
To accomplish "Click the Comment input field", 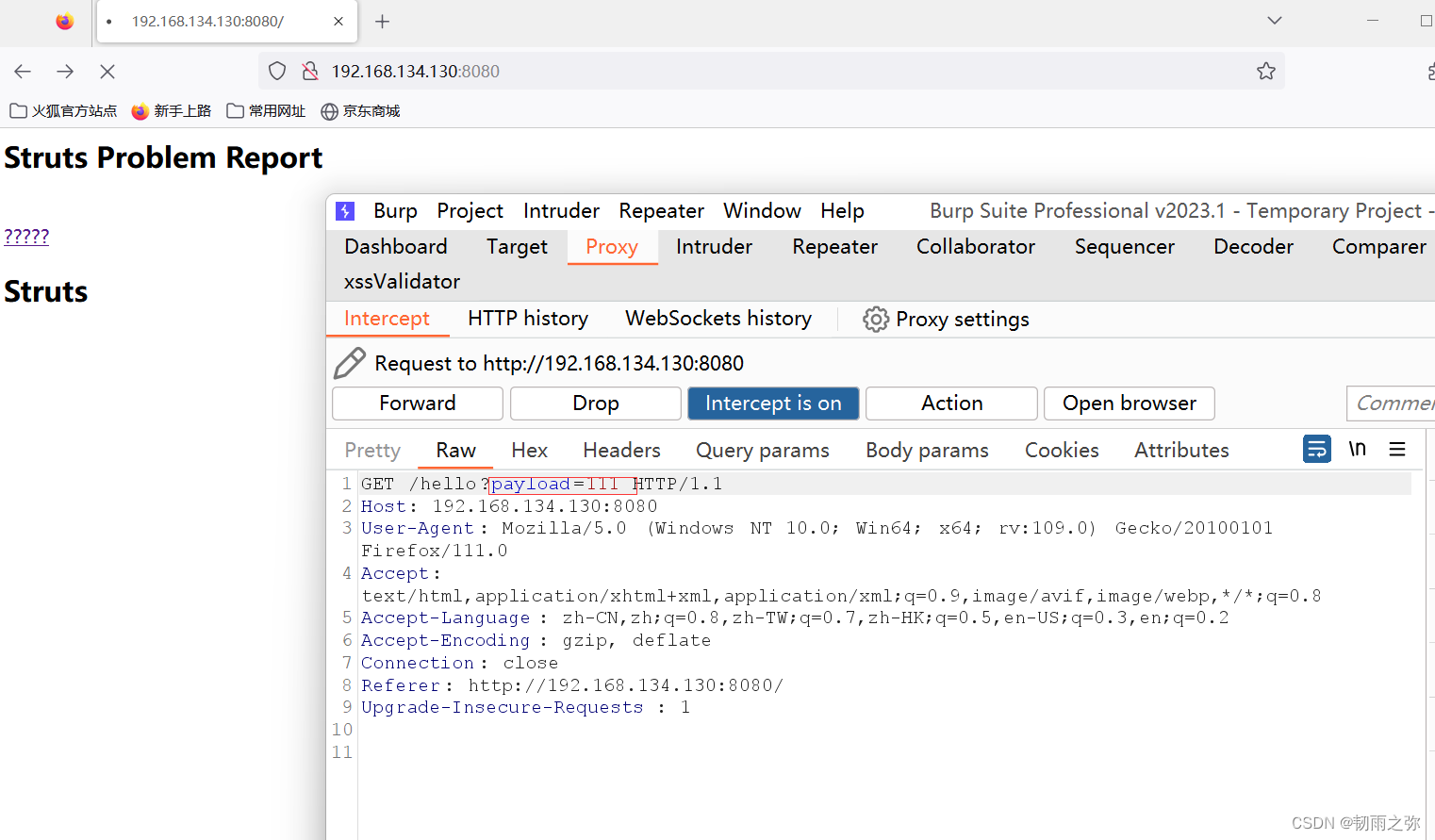I will coord(1392,403).
